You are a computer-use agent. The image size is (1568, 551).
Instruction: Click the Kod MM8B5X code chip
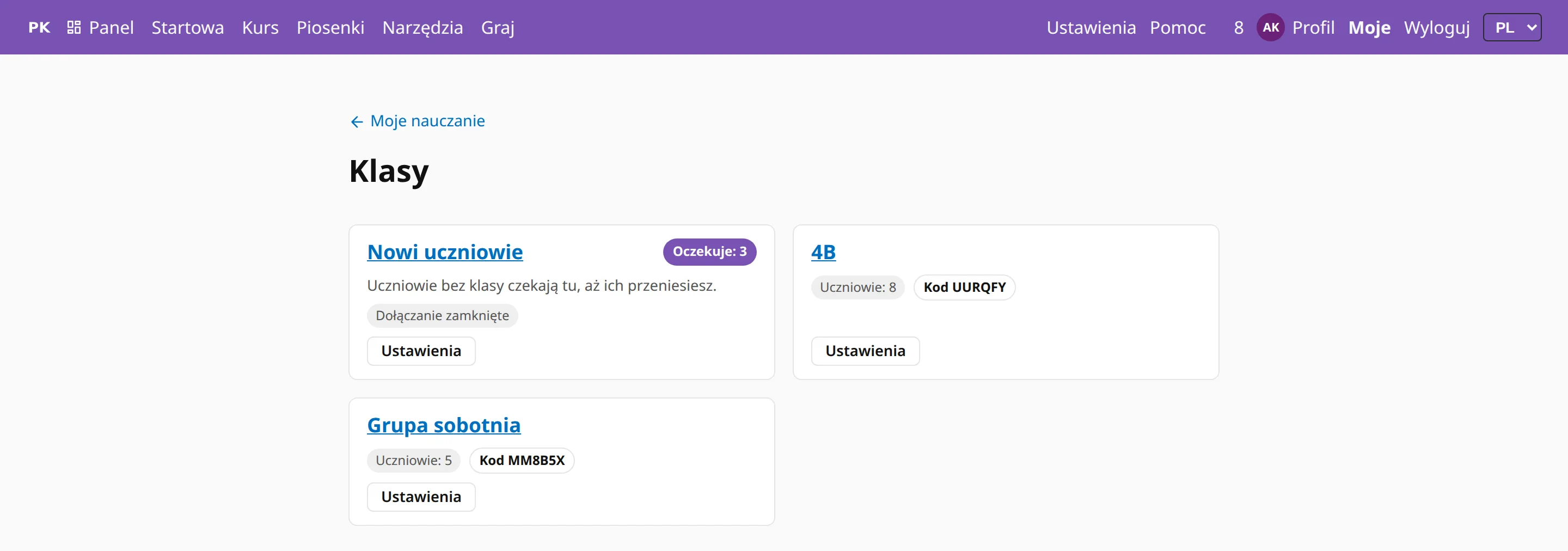tap(522, 460)
